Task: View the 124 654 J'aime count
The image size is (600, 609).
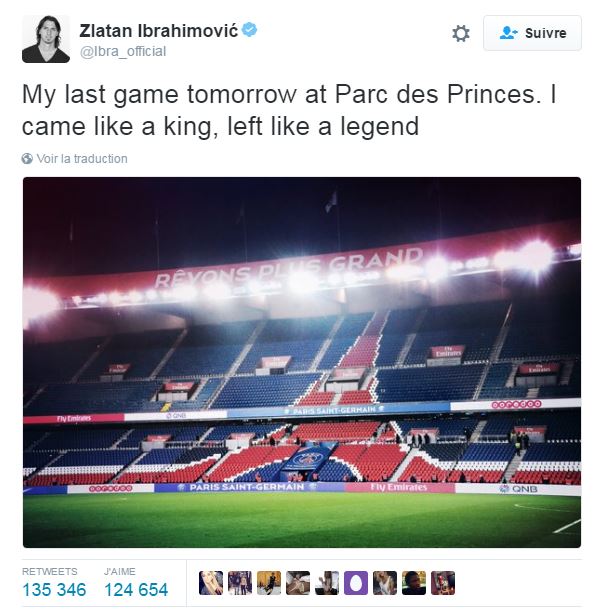Action: click(136, 590)
